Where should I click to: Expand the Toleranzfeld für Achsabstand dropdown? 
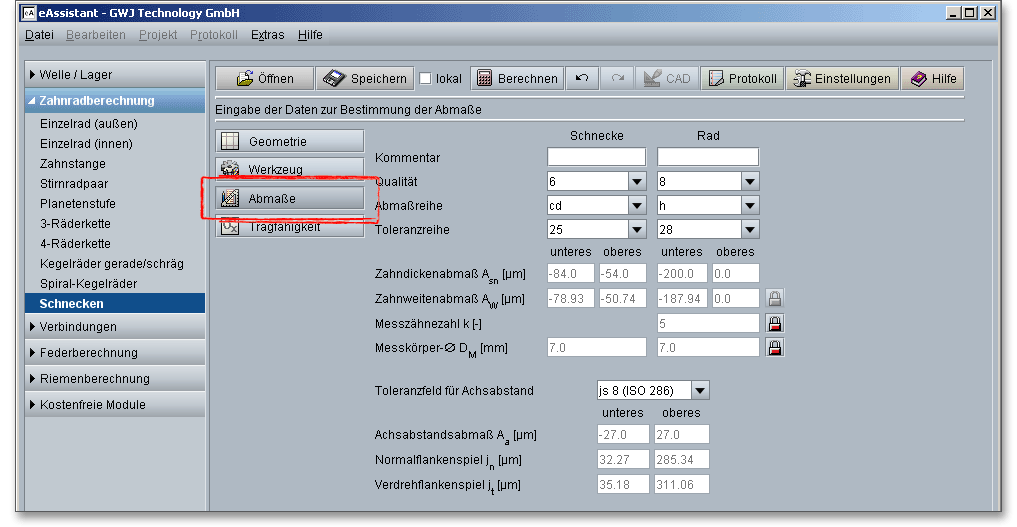(699, 390)
